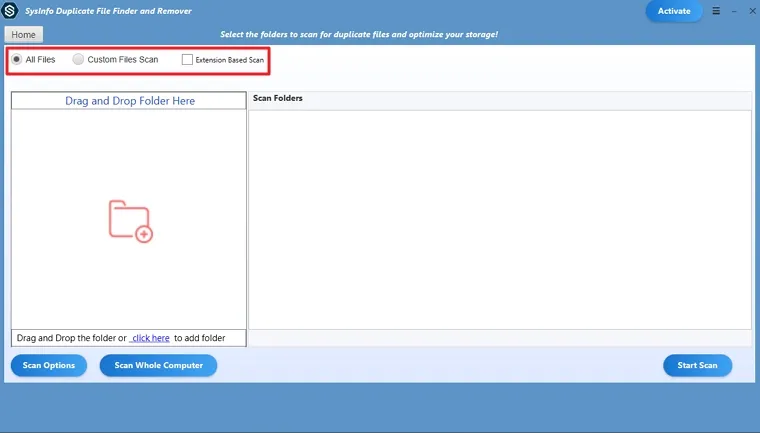Click Scan Whole Computer button
Image resolution: width=760 pixels, height=433 pixels.
tap(158, 365)
